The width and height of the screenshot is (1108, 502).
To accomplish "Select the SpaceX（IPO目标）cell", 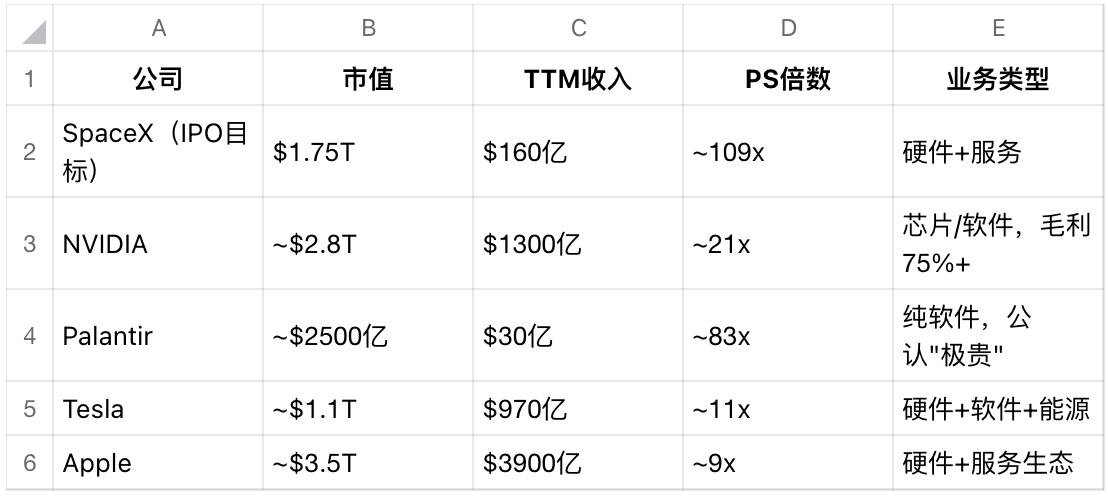I will pyautogui.click(x=158, y=152).
